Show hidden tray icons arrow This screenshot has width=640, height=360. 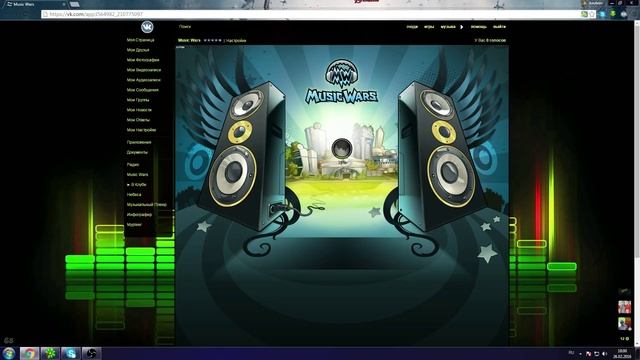point(580,354)
